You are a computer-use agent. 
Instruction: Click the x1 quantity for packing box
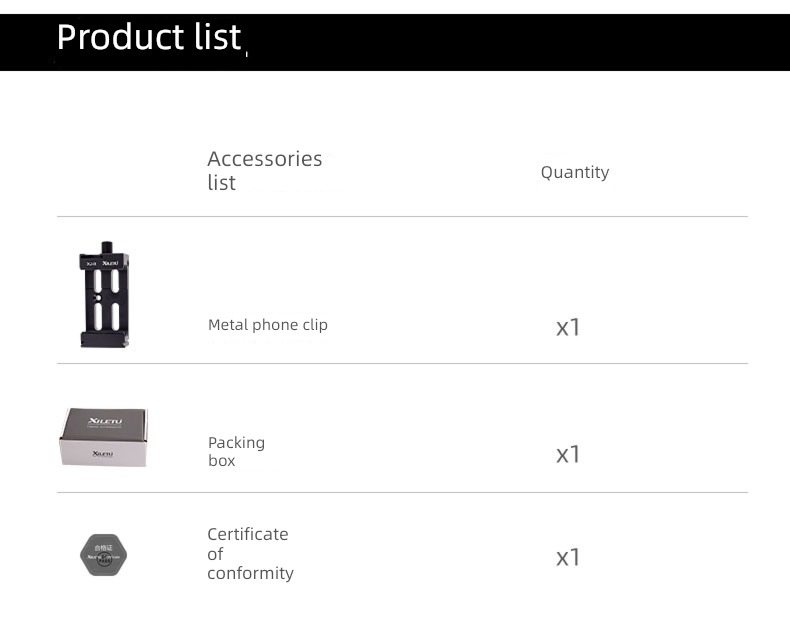point(568,455)
